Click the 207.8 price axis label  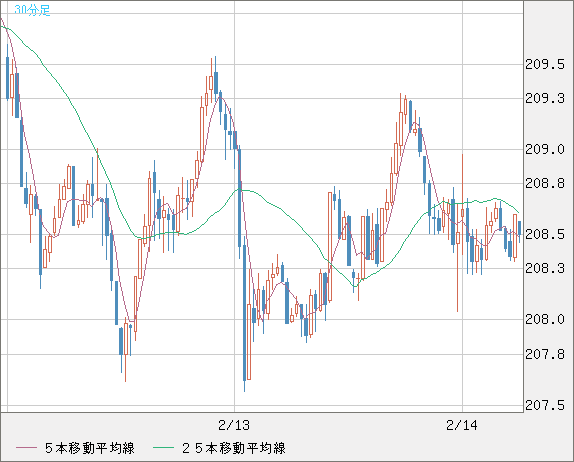click(545, 354)
